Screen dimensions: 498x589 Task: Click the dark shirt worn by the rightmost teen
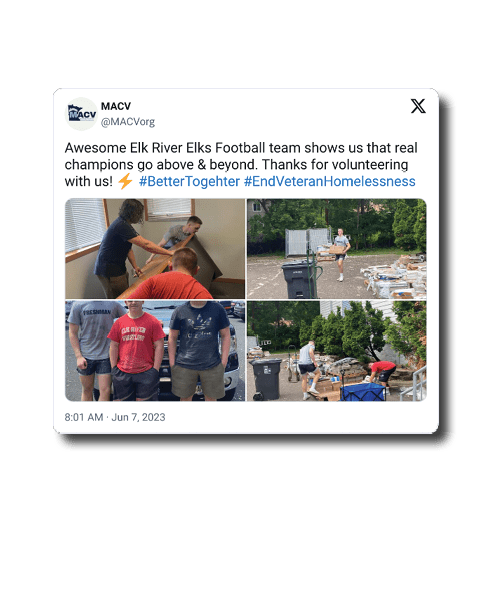[199, 335]
